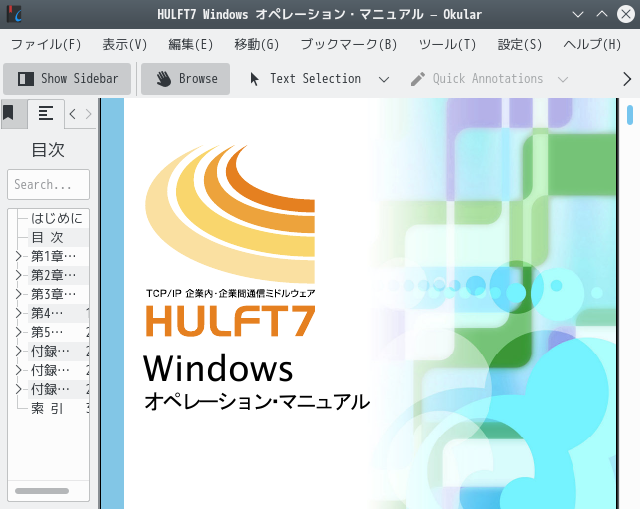Select the Text Selection tool
This screenshot has height=509, width=640.
tap(305, 79)
